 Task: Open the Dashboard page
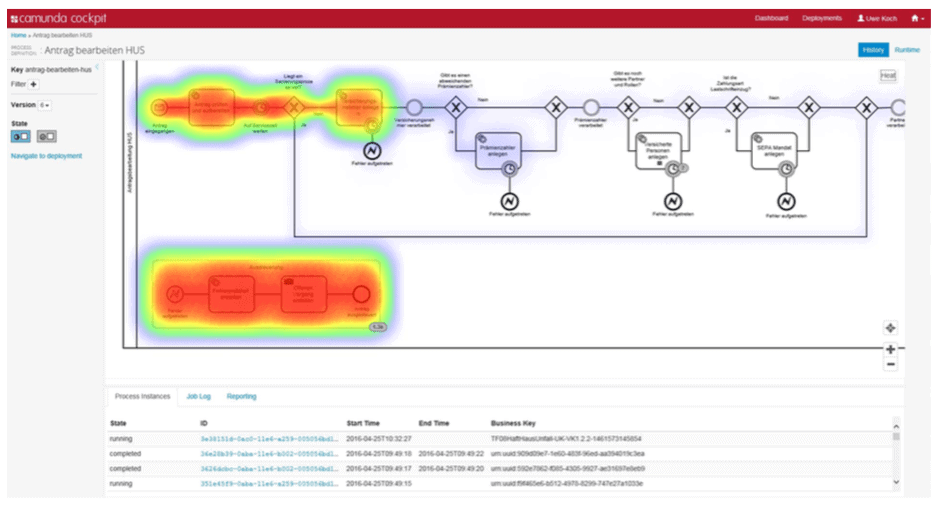[771, 19]
